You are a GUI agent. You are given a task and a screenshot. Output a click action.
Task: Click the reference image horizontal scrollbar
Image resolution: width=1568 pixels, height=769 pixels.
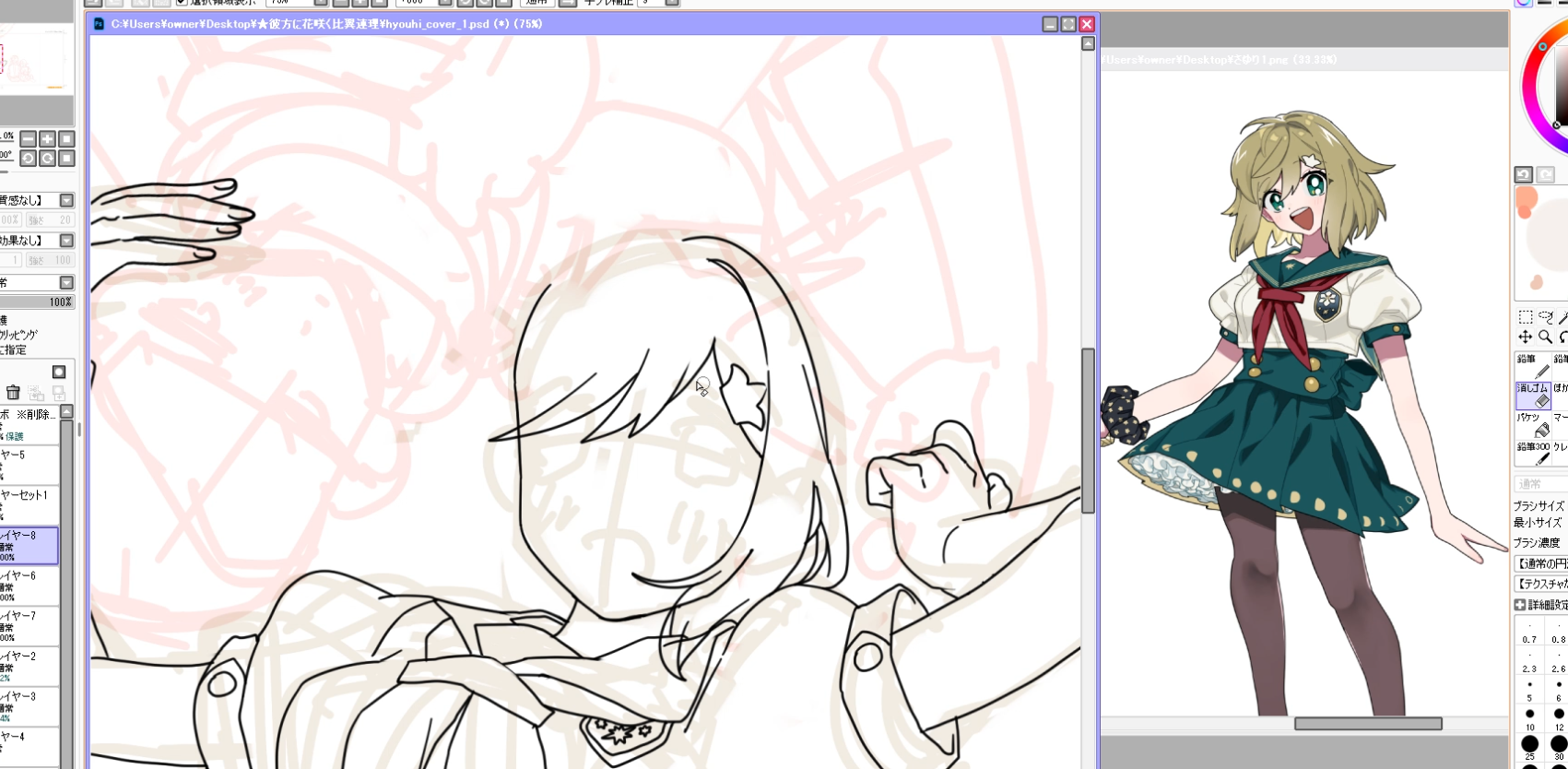pyautogui.click(x=1368, y=724)
